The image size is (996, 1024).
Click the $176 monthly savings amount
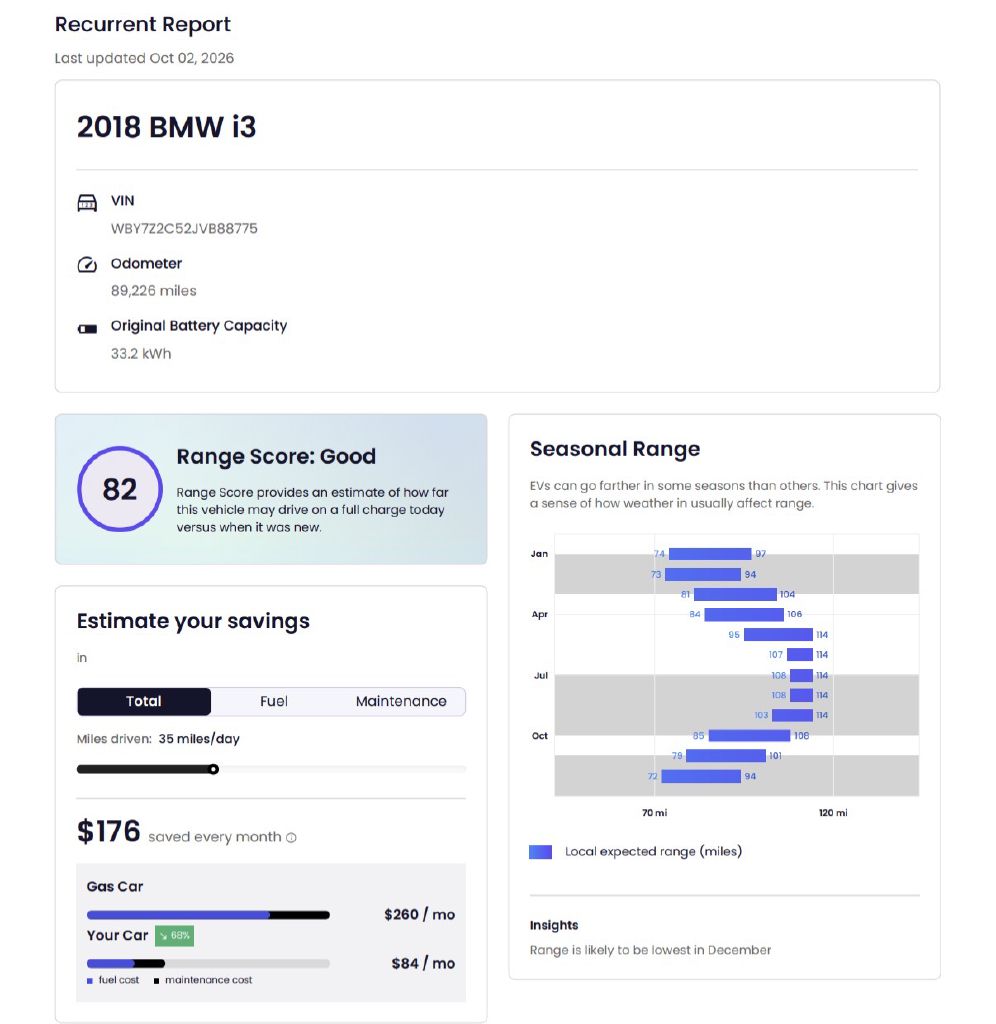[108, 831]
